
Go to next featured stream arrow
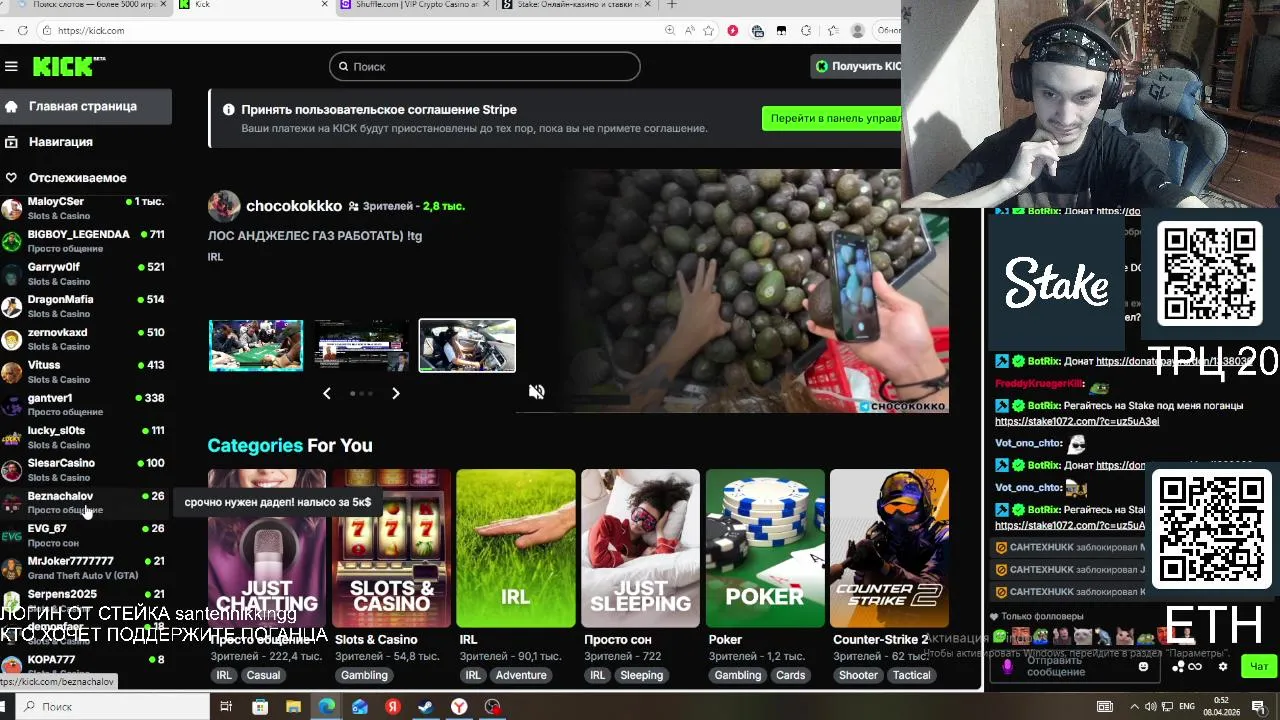[396, 394]
